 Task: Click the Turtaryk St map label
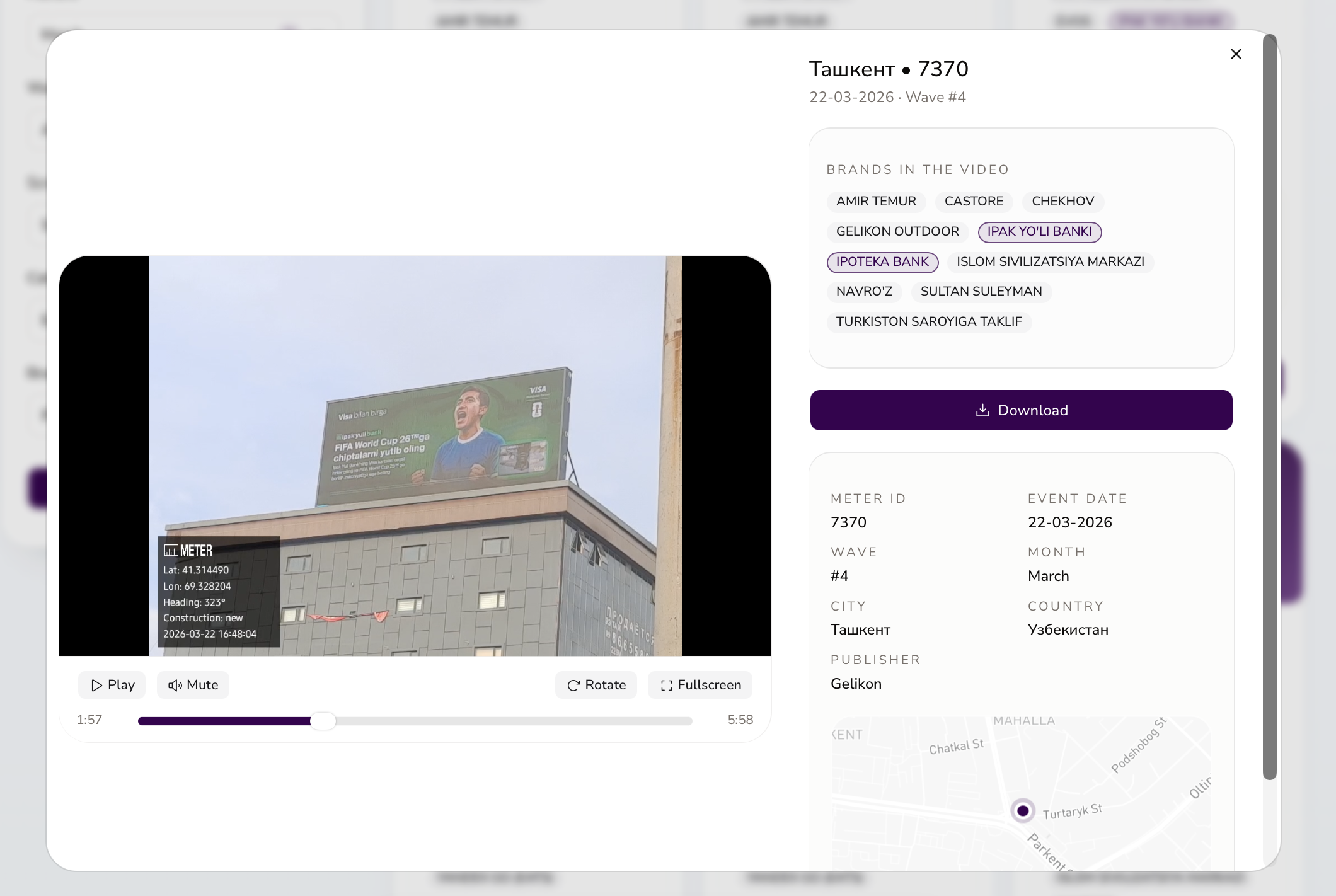tap(1073, 811)
